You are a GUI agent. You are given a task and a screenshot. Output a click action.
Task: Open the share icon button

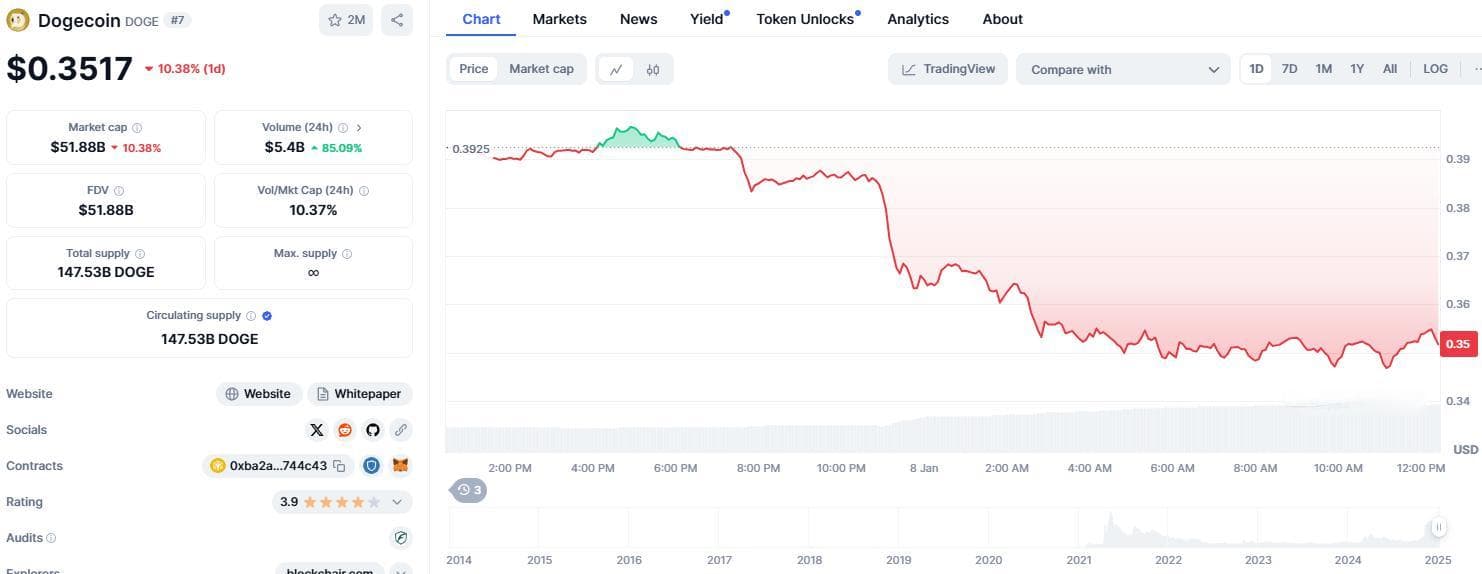pos(397,20)
